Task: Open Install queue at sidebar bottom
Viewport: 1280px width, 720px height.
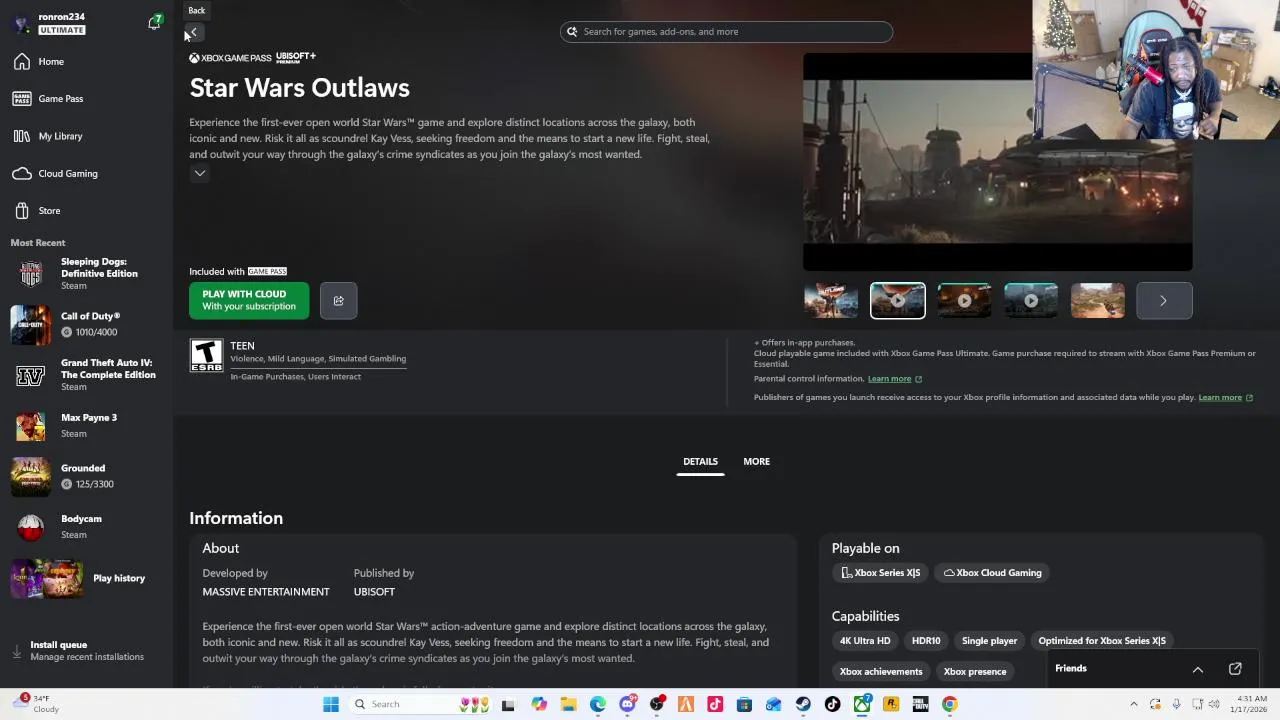Action: click(x=86, y=651)
